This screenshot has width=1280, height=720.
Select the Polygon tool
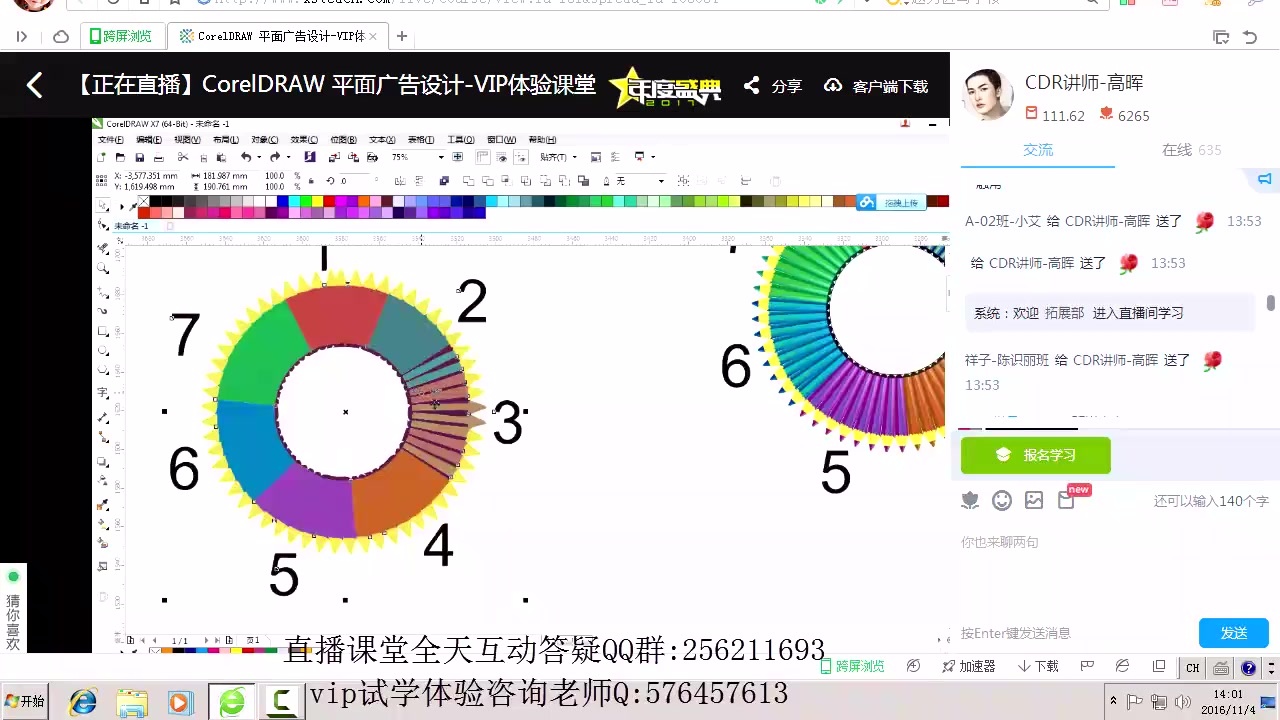102,369
